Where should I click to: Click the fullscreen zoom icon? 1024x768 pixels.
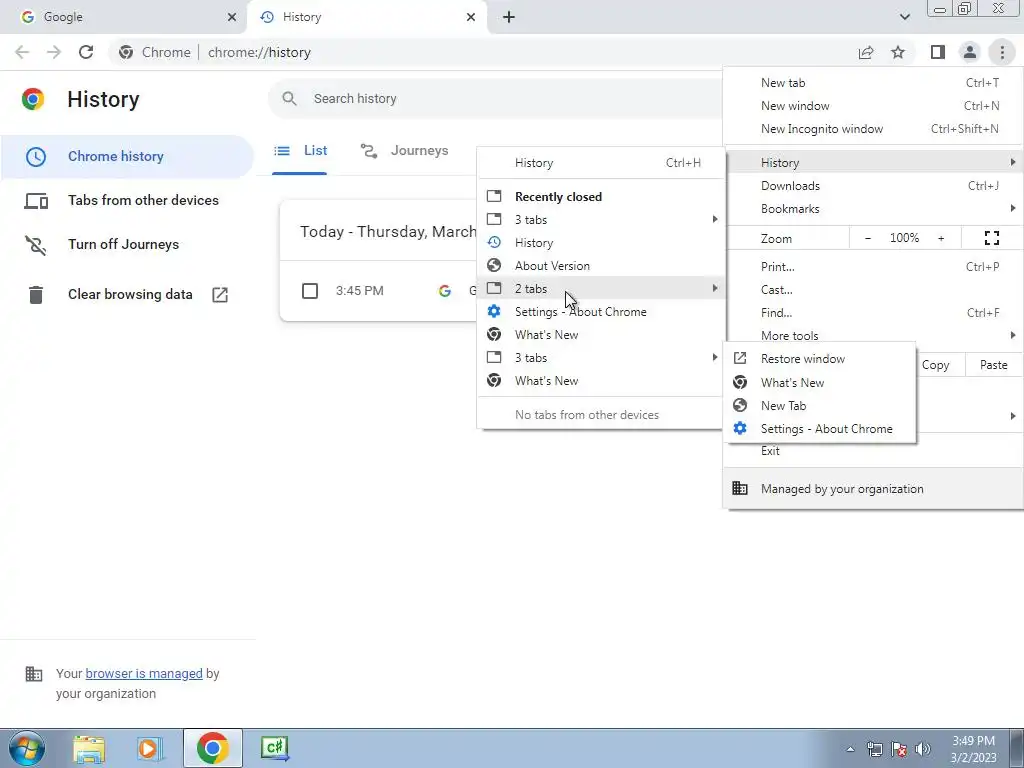991,238
